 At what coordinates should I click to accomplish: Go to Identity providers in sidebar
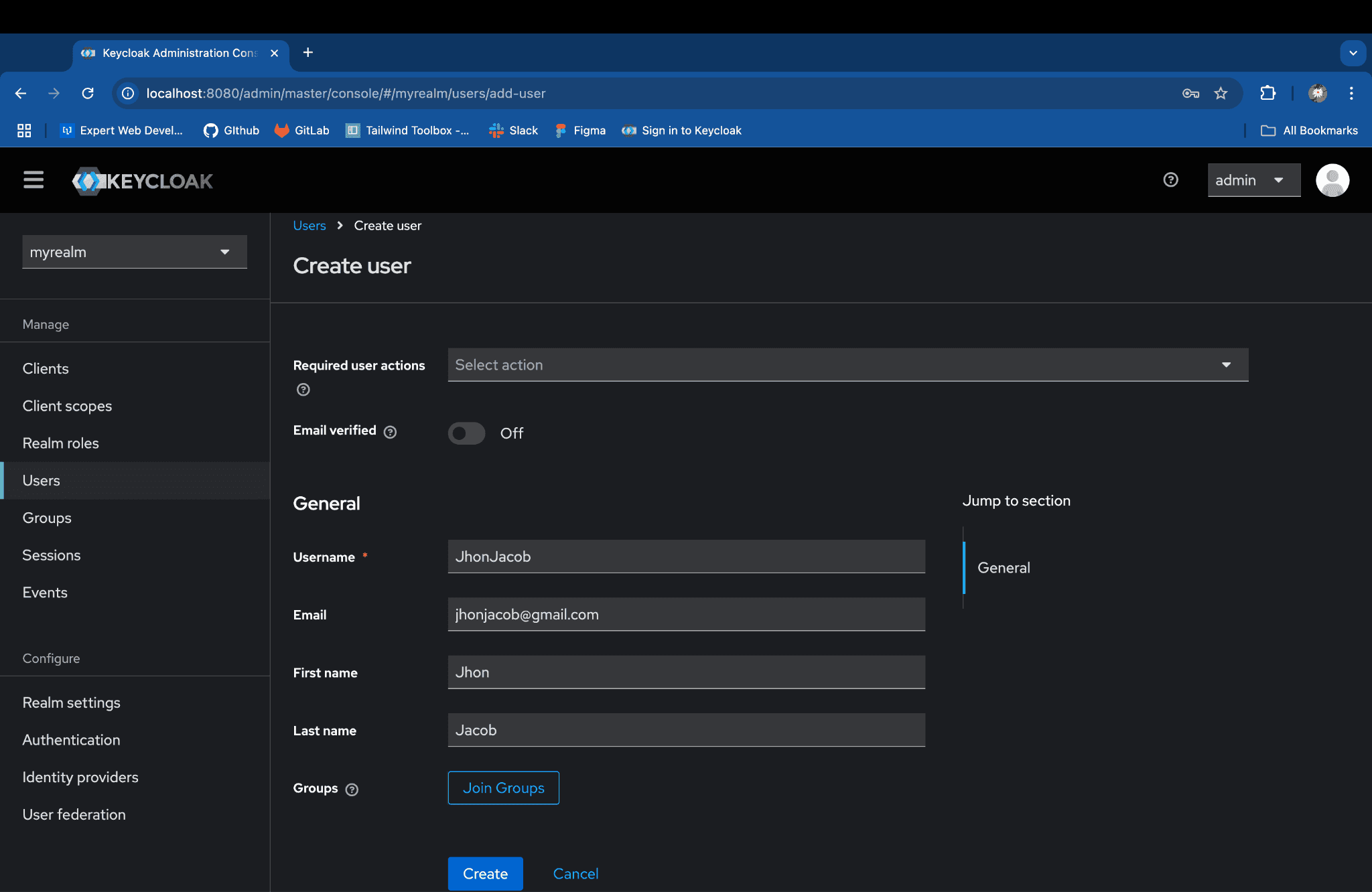click(x=80, y=777)
